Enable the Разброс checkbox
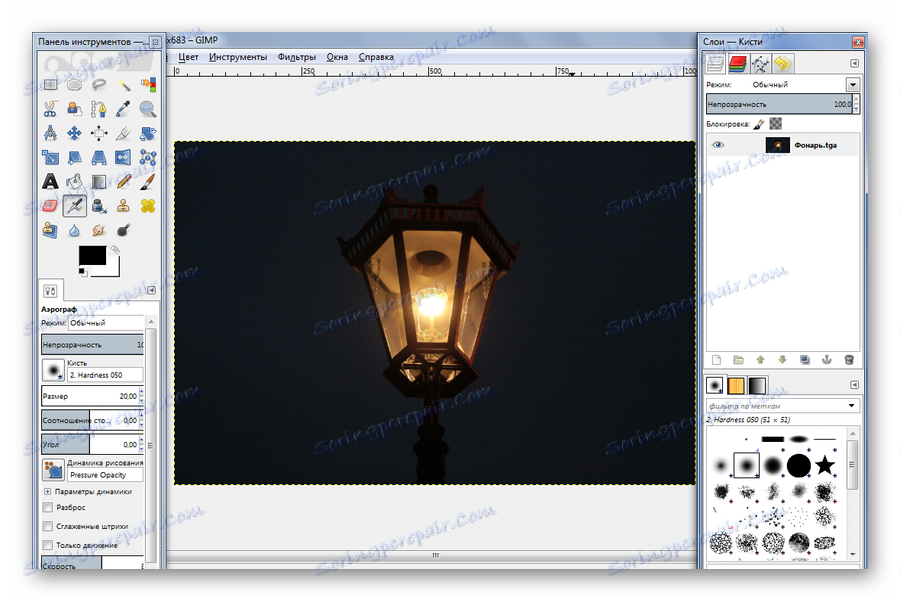900x601 pixels. coord(47,509)
